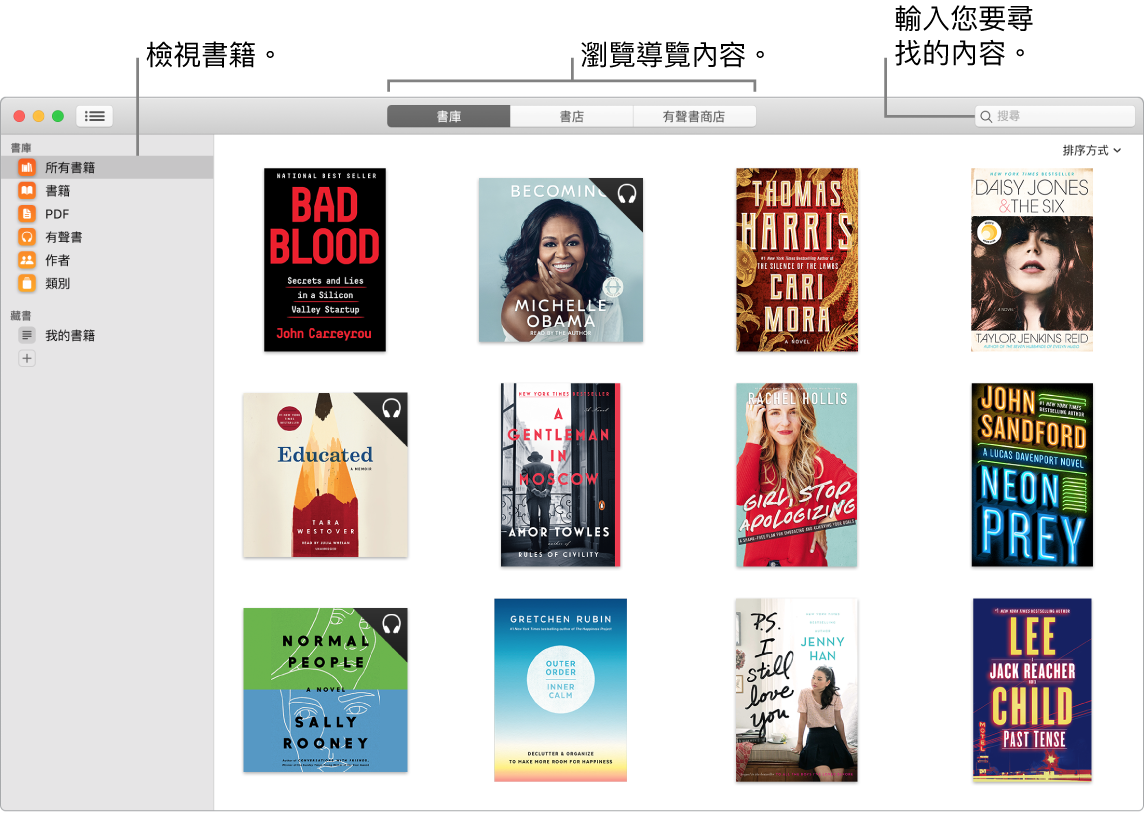The image size is (1144, 814).
Task: Click the 有聲書 headphone icon in sidebar
Action: (x=27, y=237)
